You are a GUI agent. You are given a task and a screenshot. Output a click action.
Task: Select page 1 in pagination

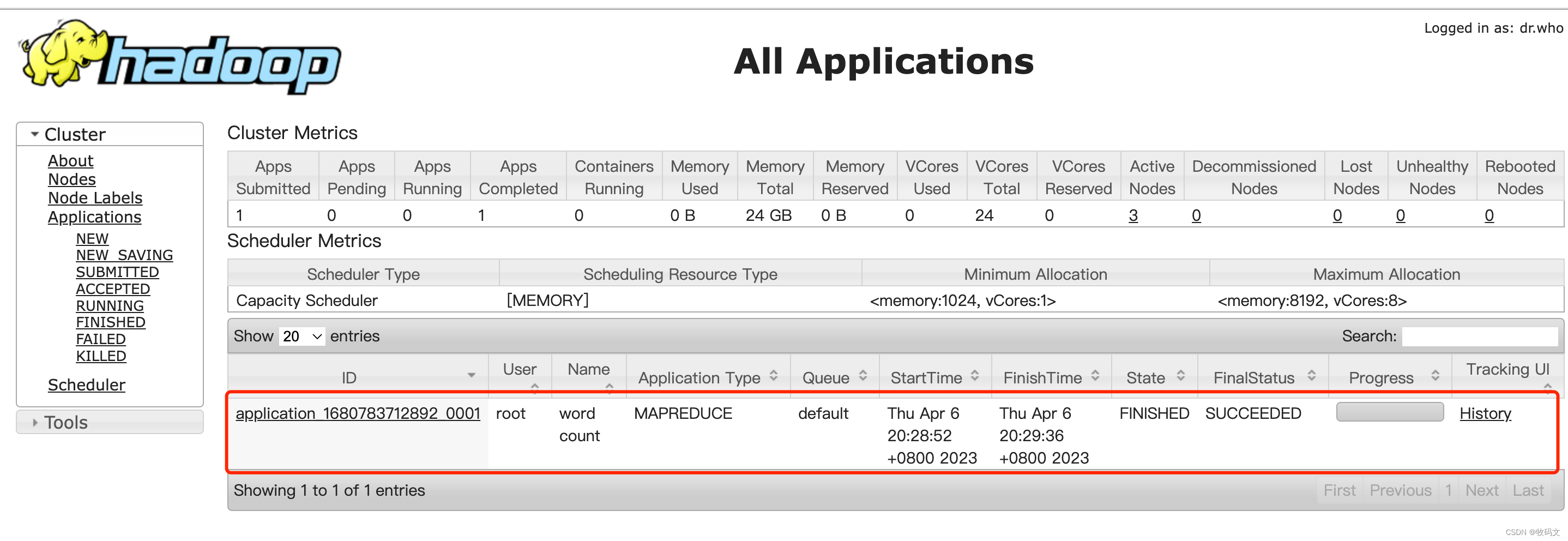click(1449, 490)
